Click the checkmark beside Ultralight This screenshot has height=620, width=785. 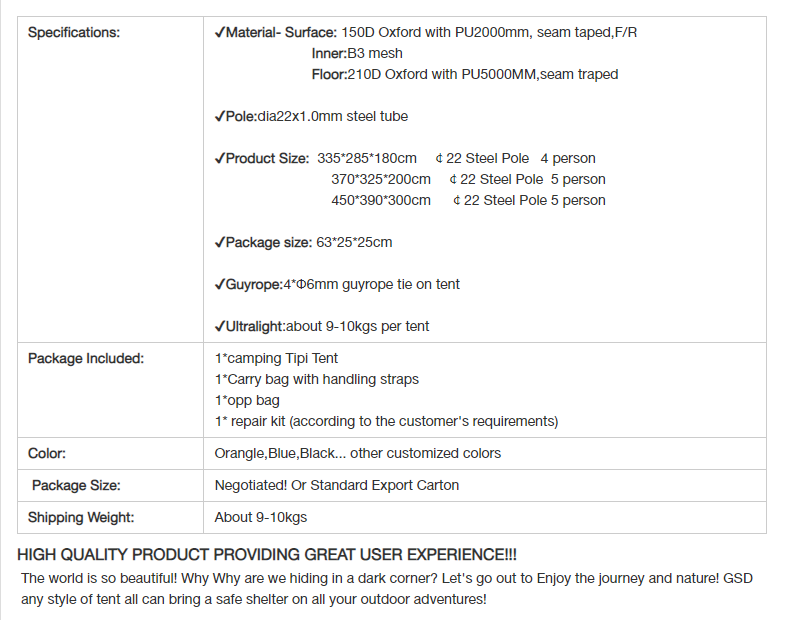220,327
